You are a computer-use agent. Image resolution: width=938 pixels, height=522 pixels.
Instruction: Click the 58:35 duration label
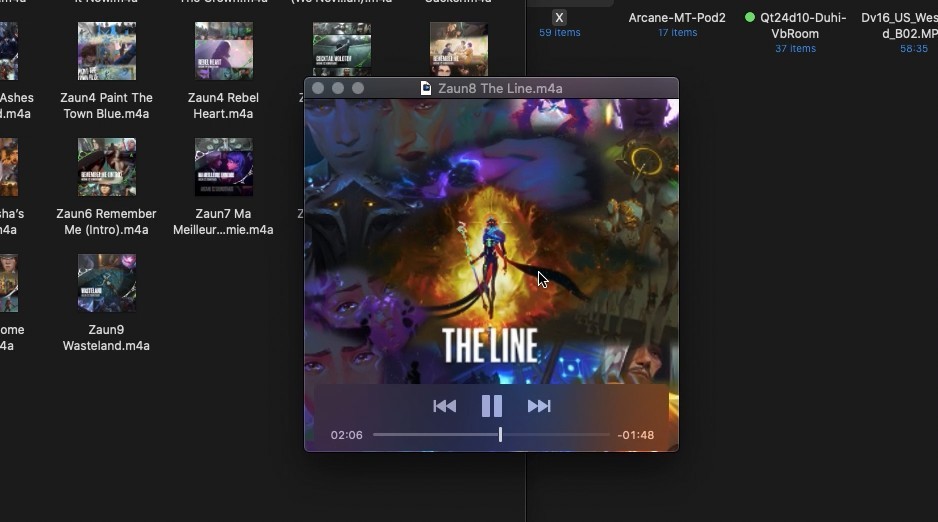913,48
